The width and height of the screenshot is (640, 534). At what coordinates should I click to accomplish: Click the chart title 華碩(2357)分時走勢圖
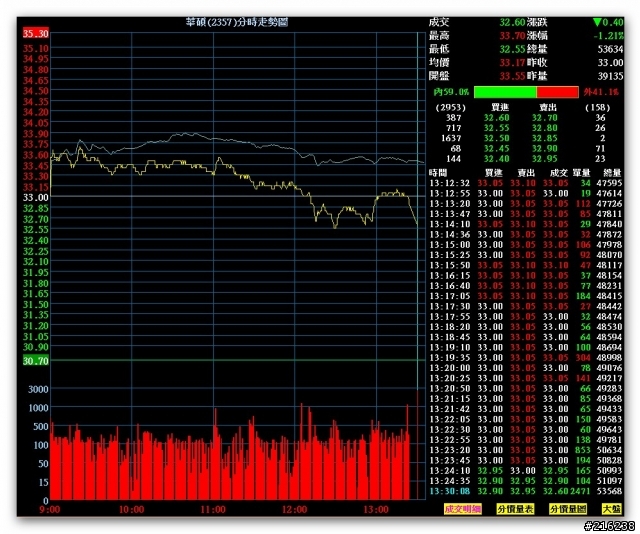tap(237, 22)
